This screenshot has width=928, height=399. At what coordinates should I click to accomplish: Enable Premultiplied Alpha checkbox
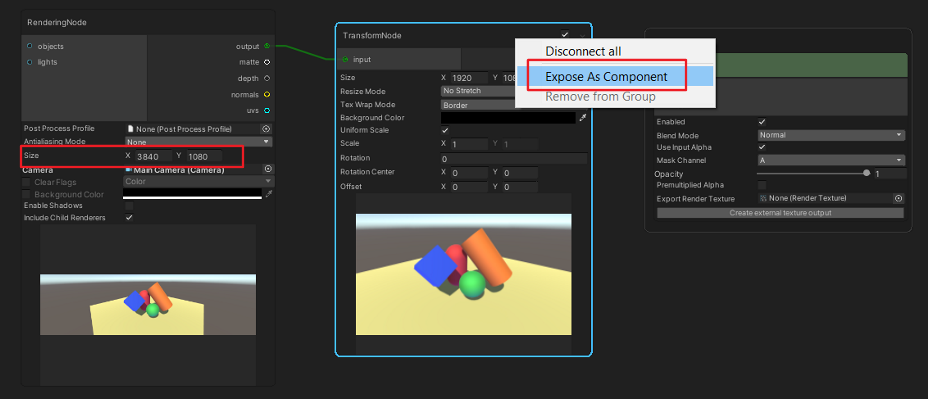pos(762,185)
